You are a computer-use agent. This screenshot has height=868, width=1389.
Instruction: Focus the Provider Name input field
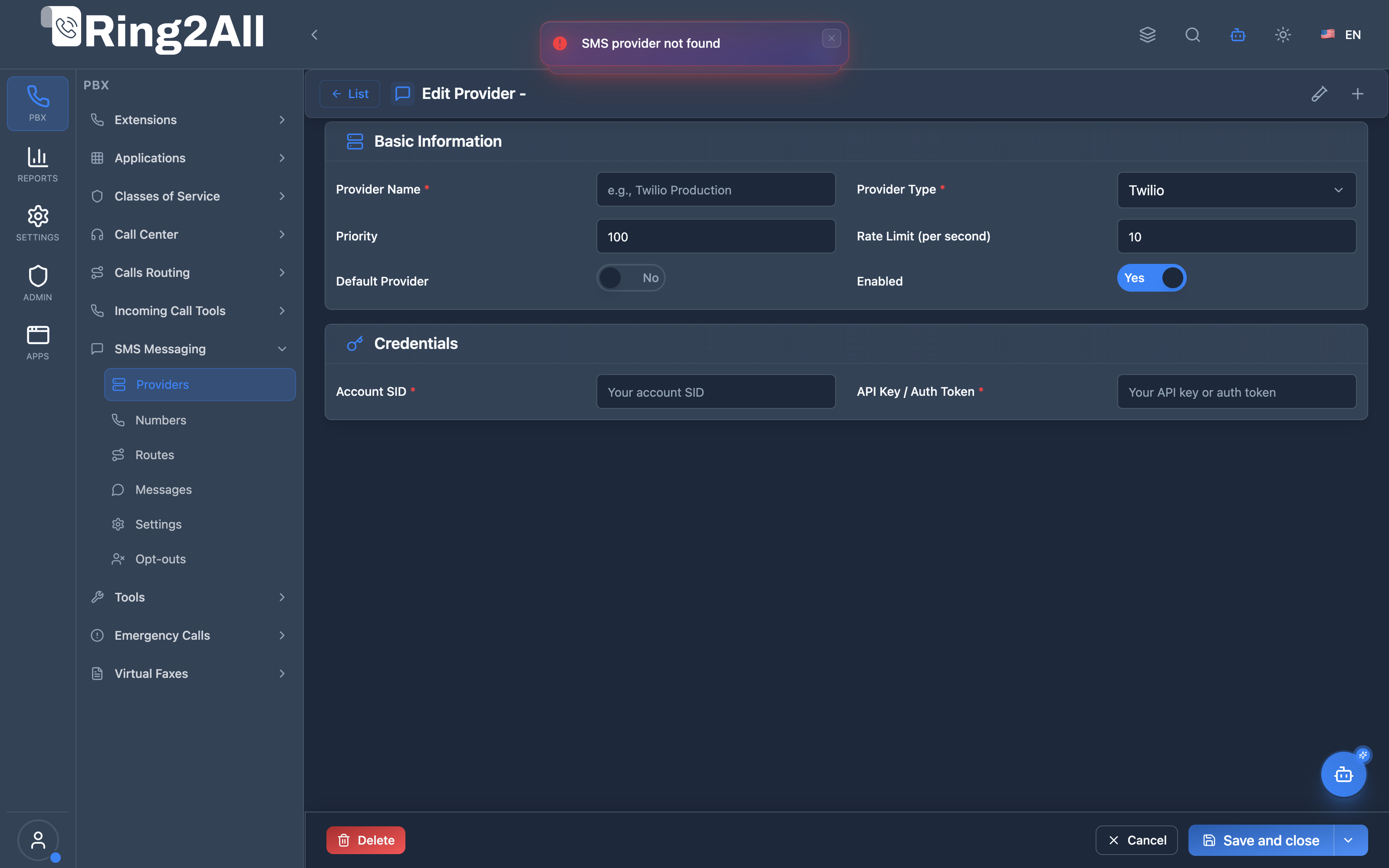(x=716, y=190)
